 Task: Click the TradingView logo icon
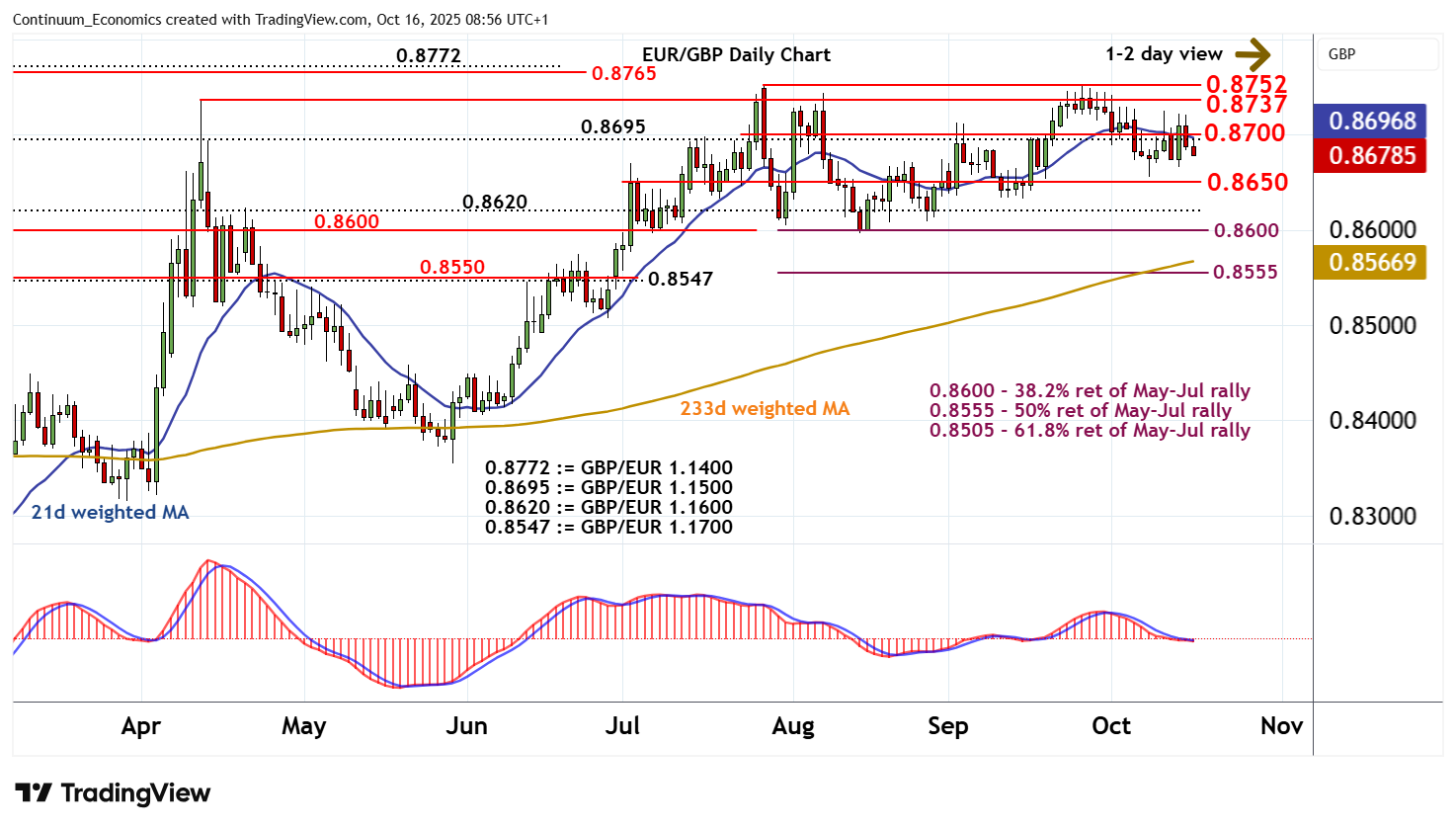(34, 792)
